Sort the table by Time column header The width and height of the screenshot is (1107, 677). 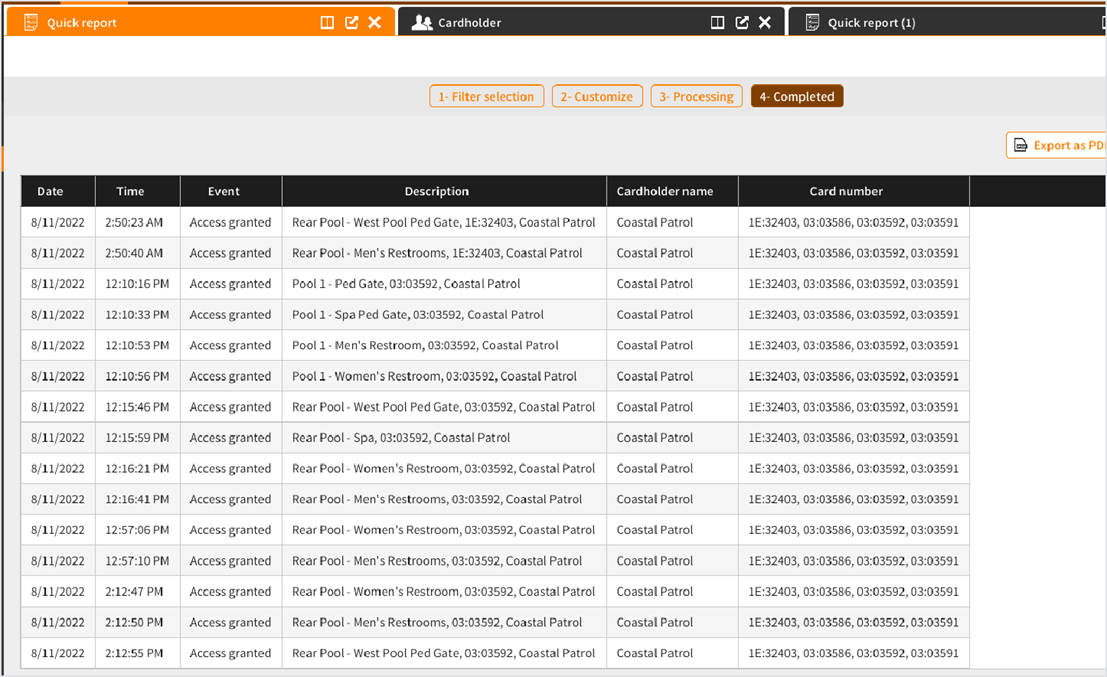point(130,192)
